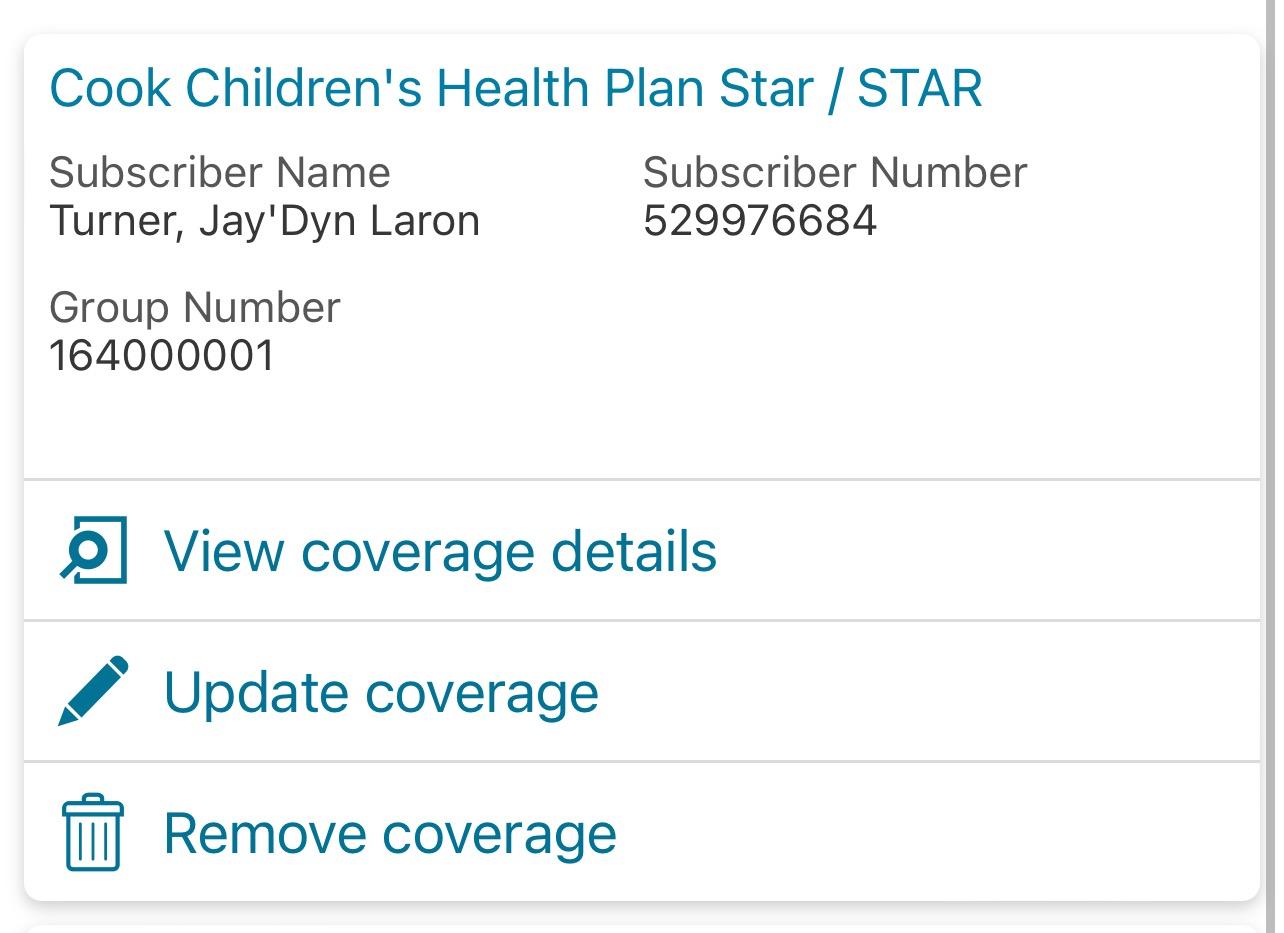Click the next card peeking below Remove coverage
The width and height of the screenshot is (1284, 933).
point(642,927)
